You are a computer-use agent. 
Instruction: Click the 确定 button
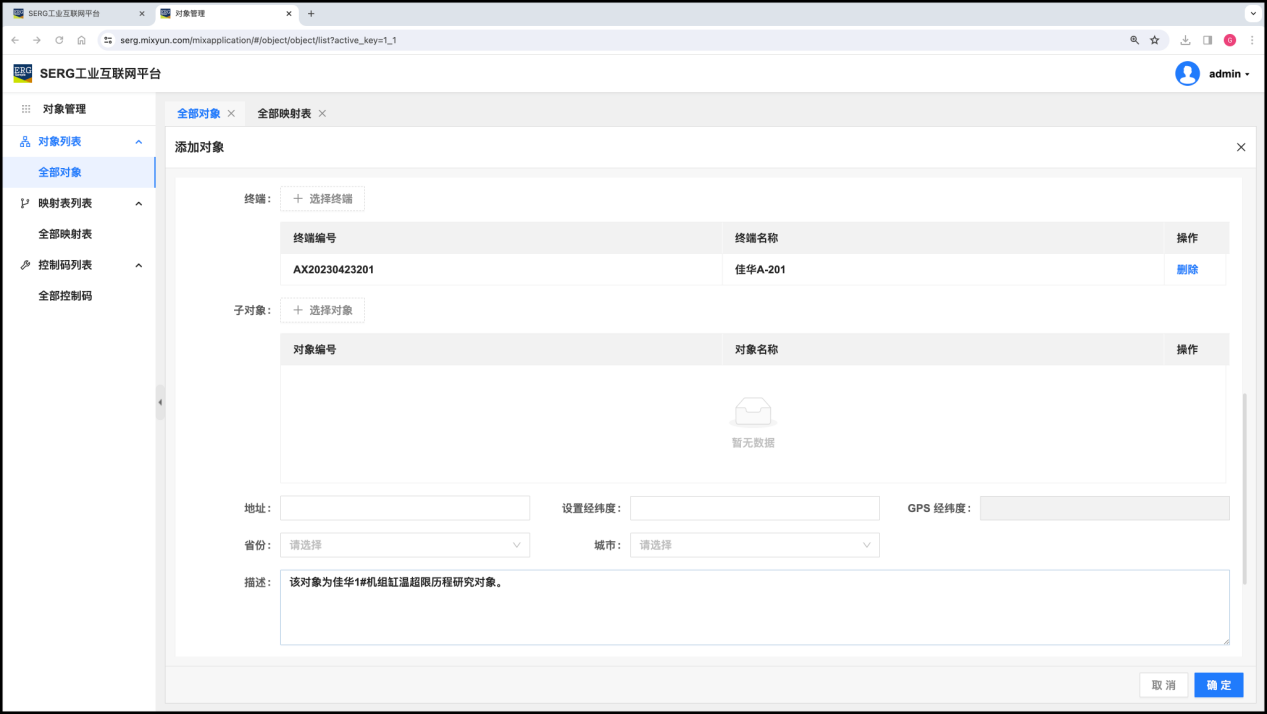pos(1218,685)
